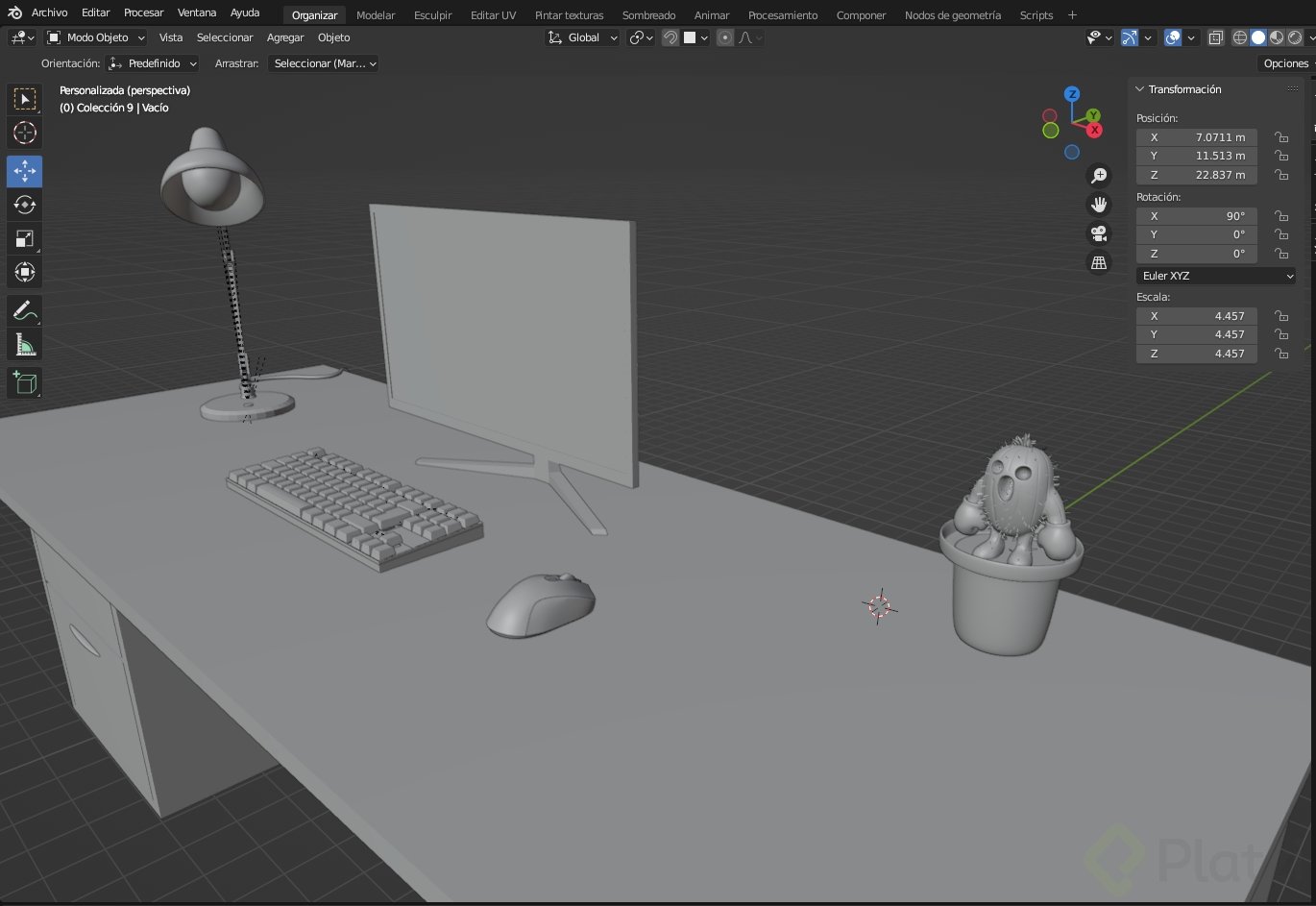Select the Add Cube tool
Image resolution: width=1316 pixels, height=906 pixels.
[x=24, y=381]
